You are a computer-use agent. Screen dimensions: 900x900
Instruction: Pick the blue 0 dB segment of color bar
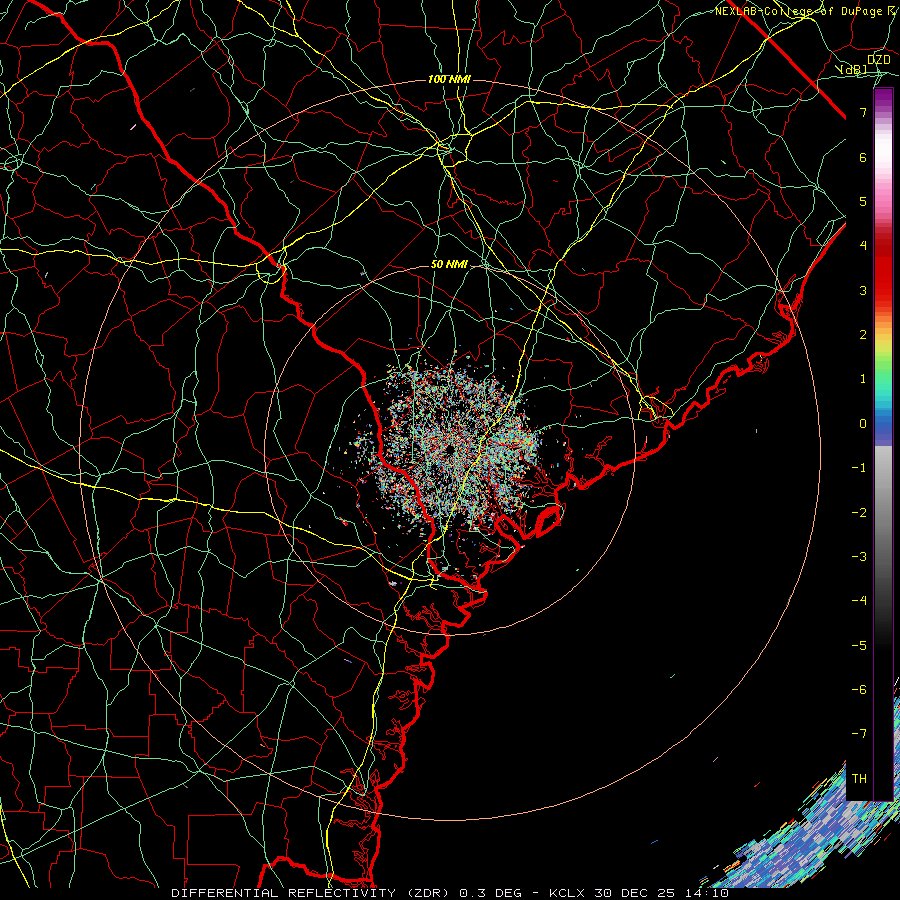(883, 424)
